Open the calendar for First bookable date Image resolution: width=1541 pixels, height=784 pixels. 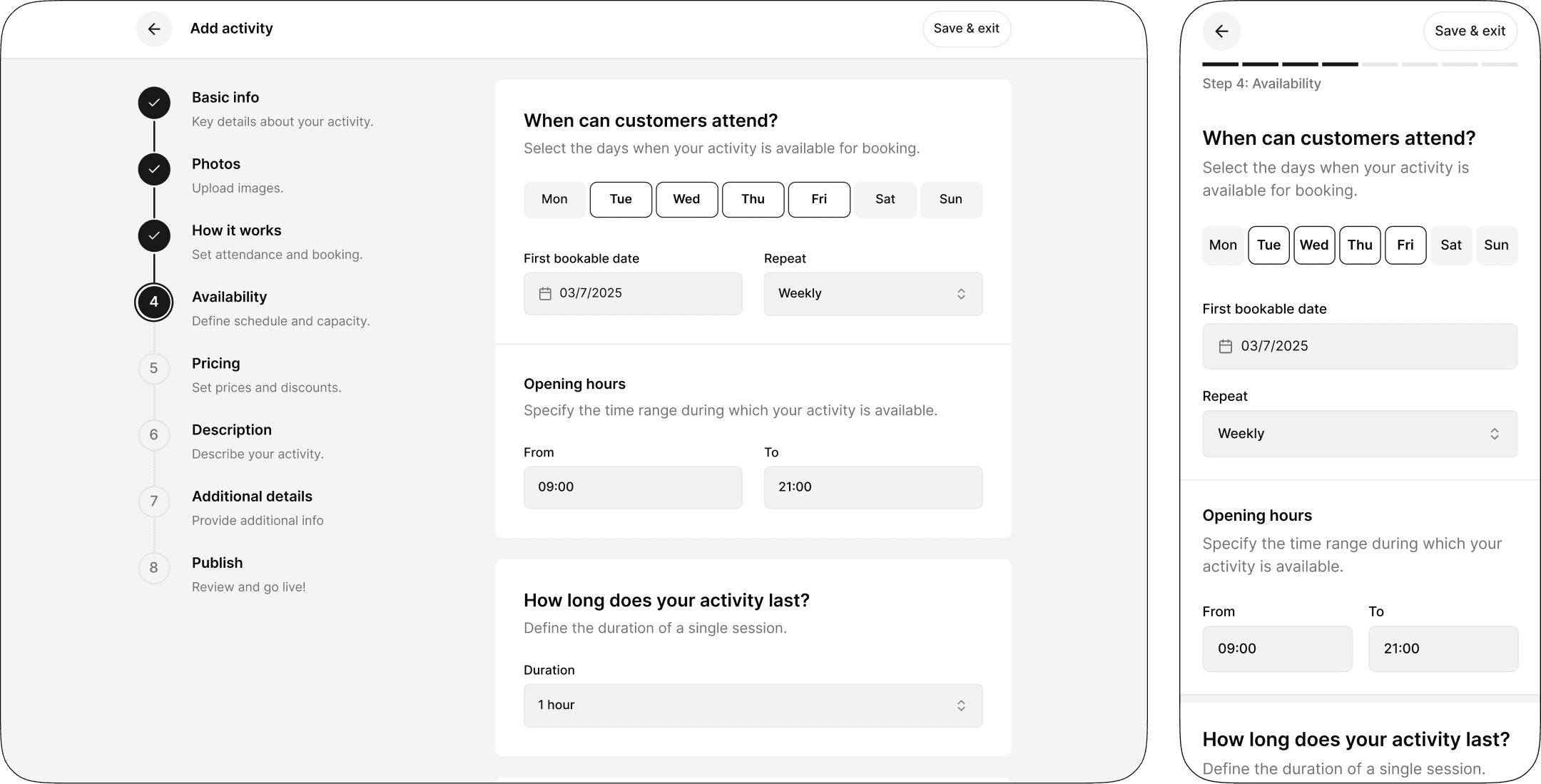click(545, 293)
